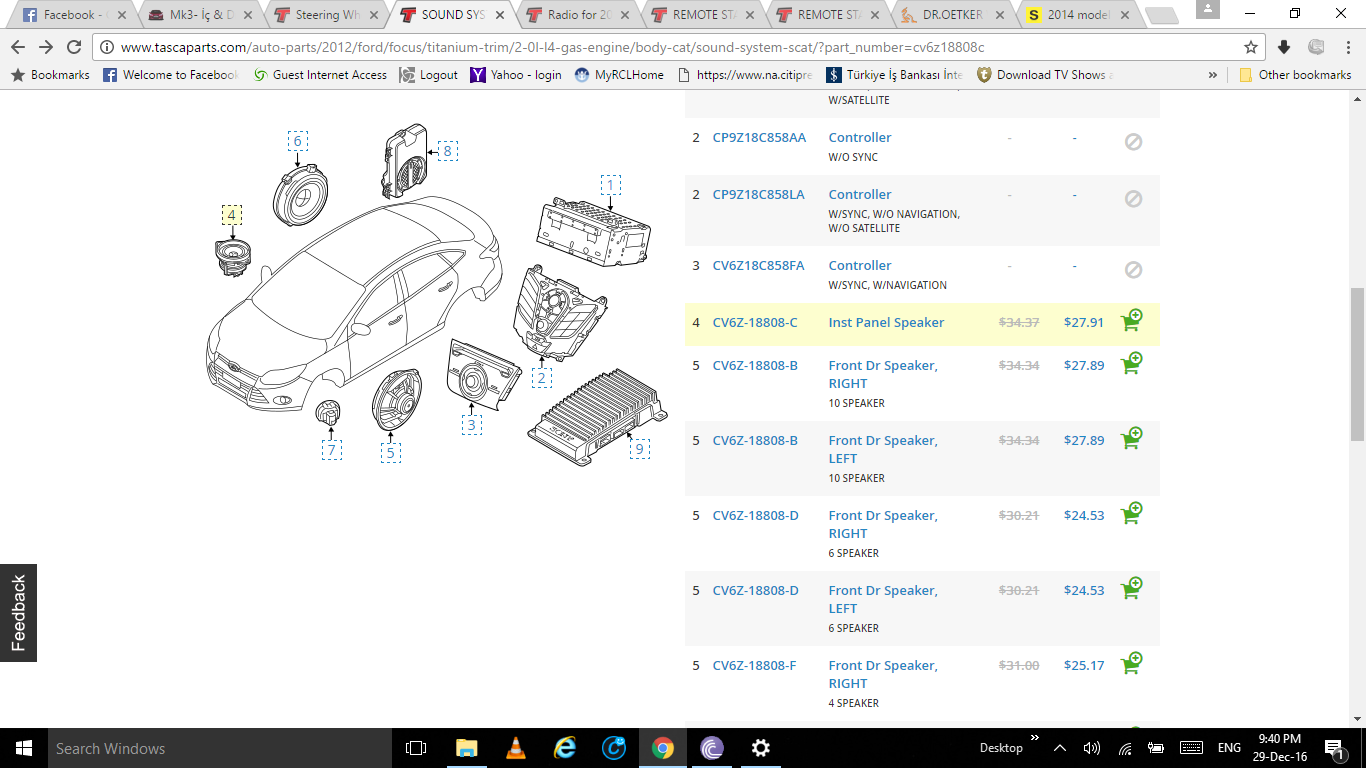The height and width of the screenshot is (768, 1366).
Task: Add CV6Z-18808-F speaker to cart
Action: (x=1131, y=663)
